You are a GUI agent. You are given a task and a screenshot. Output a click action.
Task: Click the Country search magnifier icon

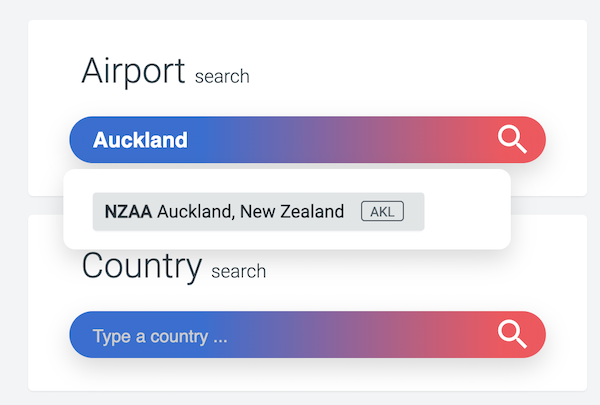tap(512, 334)
